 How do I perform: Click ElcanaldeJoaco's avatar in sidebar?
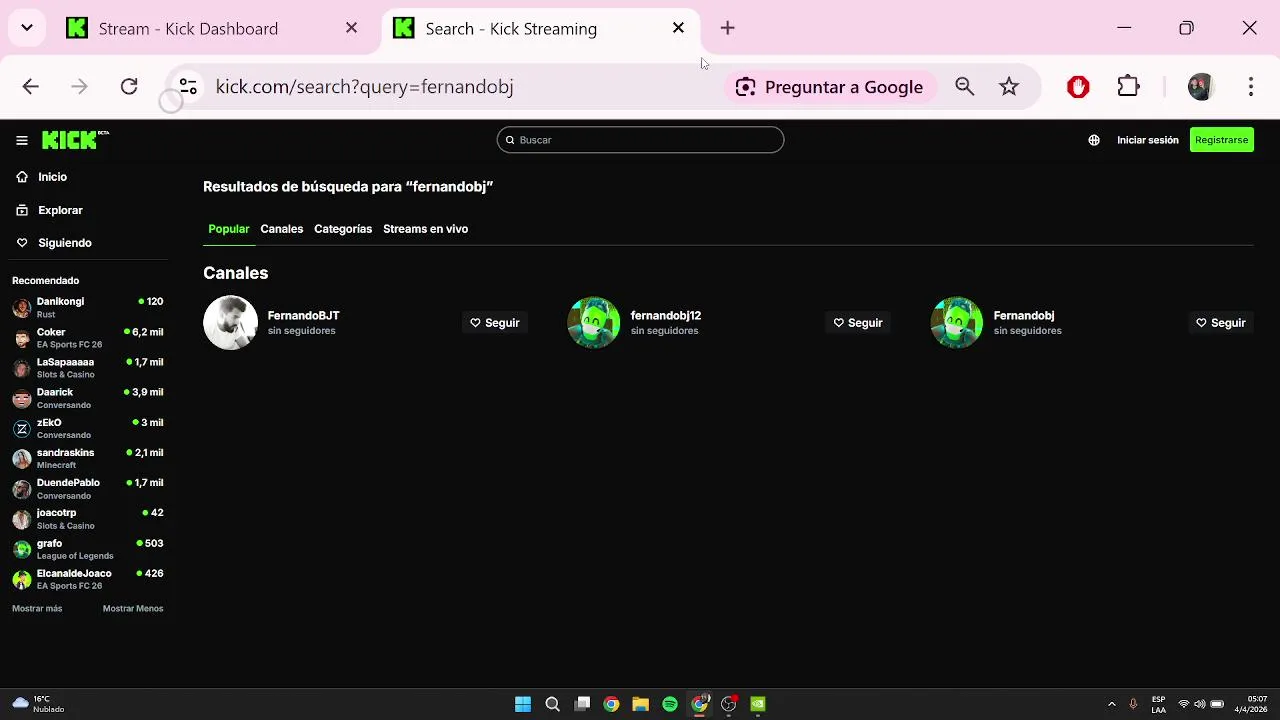click(x=22, y=579)
